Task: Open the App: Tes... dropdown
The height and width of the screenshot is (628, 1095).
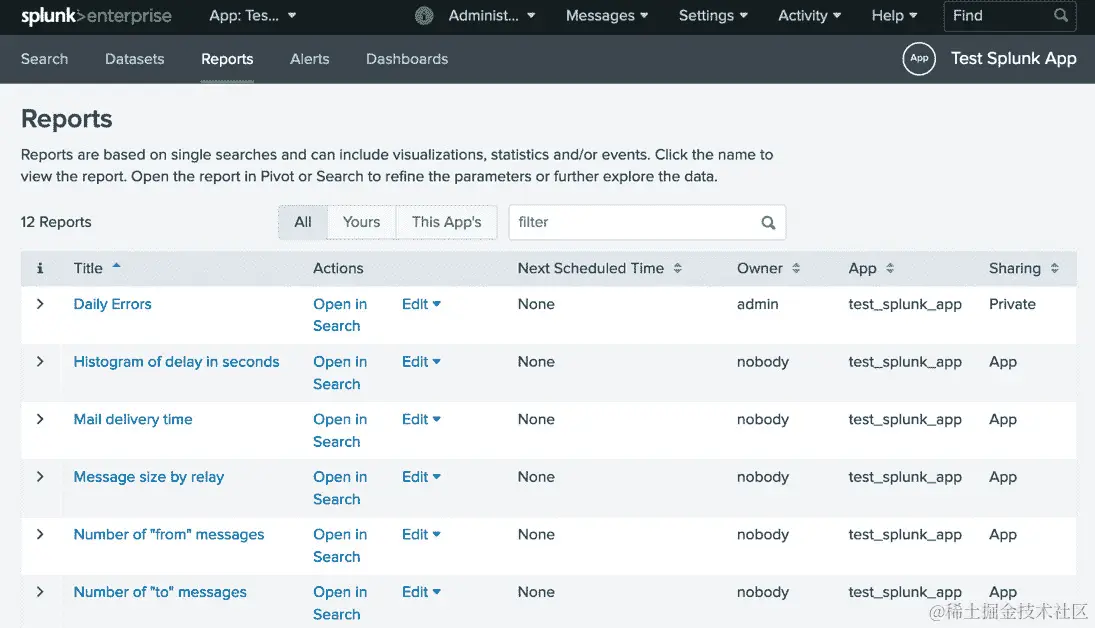Action: tap(253, 15)
